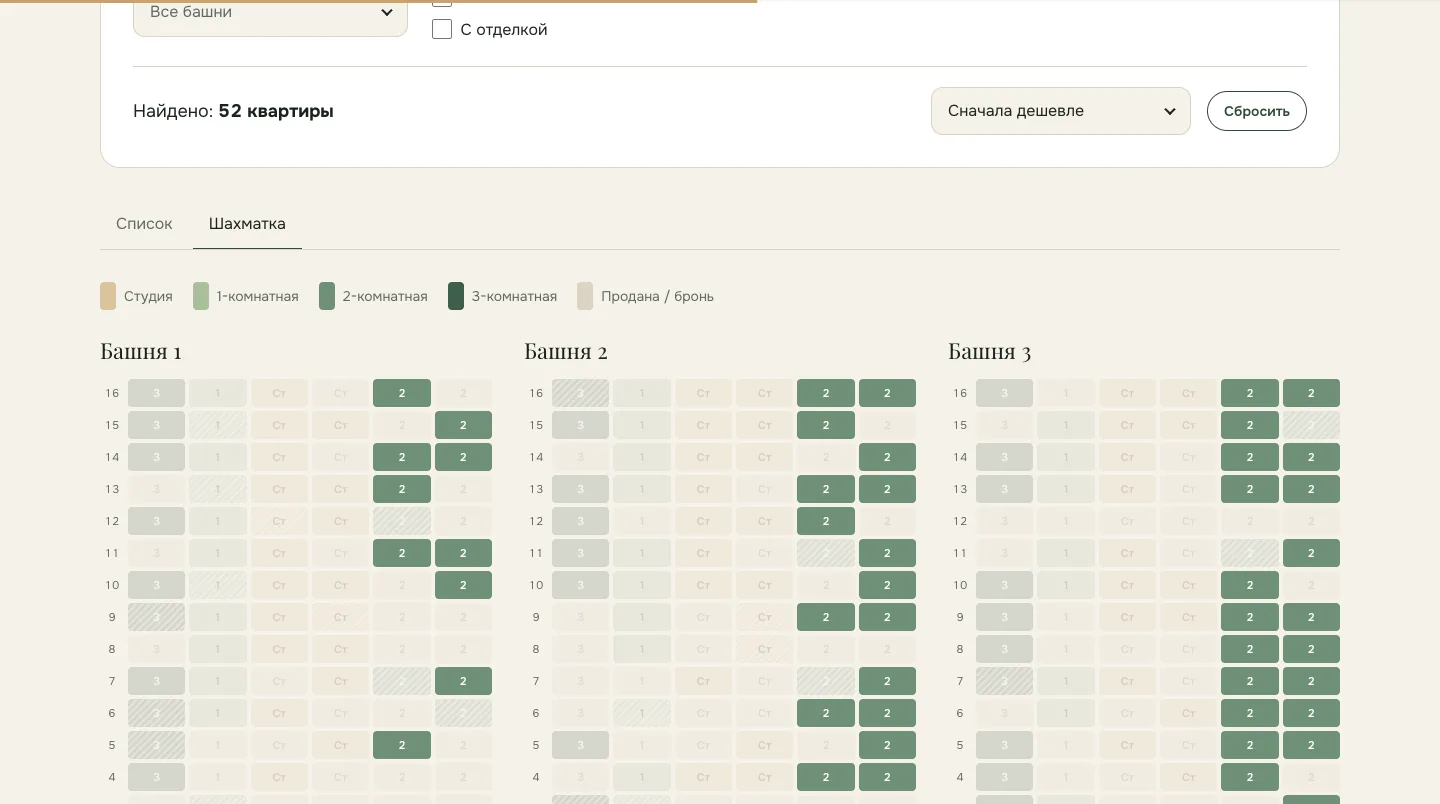Screen dimensions: 1440x804
Task: Select the green 2-room flat on floor 14, Башня 2
Action: point(887,457)
